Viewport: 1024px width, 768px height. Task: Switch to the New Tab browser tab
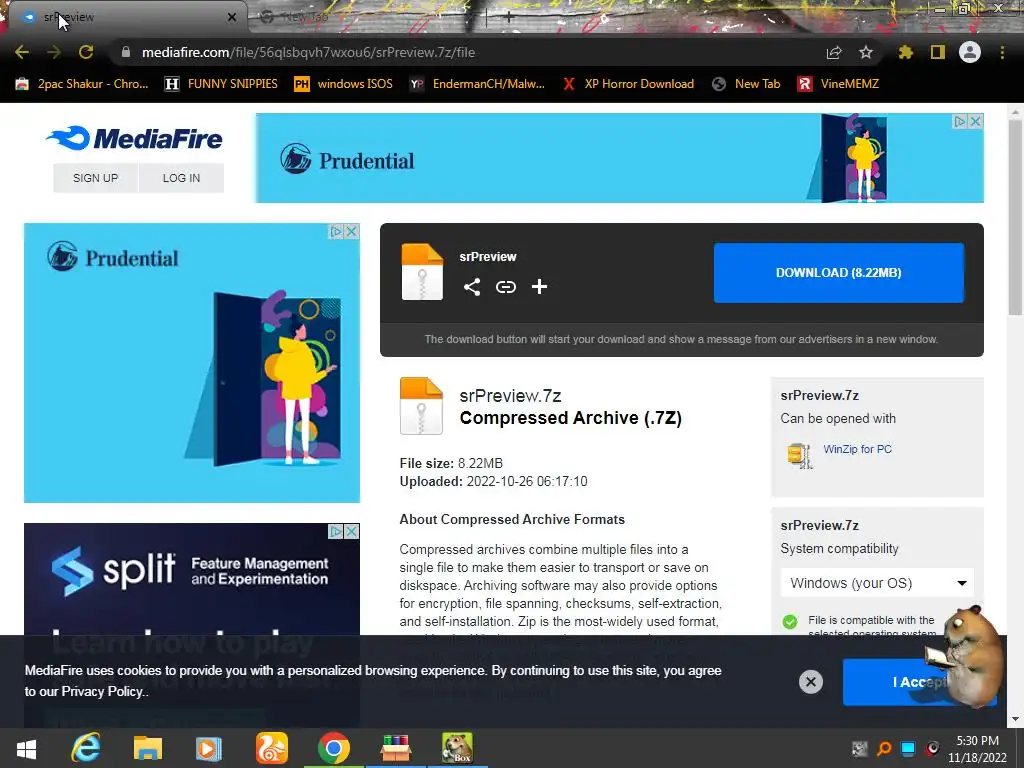click(366, 17)
